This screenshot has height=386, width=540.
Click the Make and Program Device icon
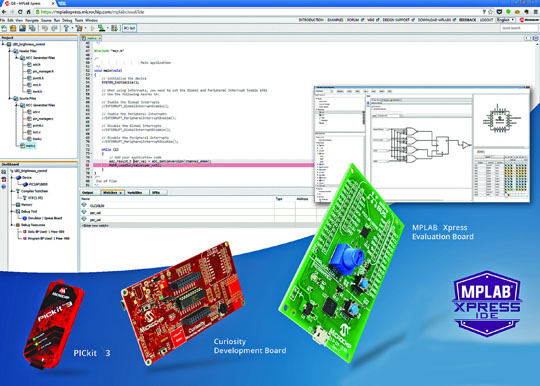coord(102,28)
